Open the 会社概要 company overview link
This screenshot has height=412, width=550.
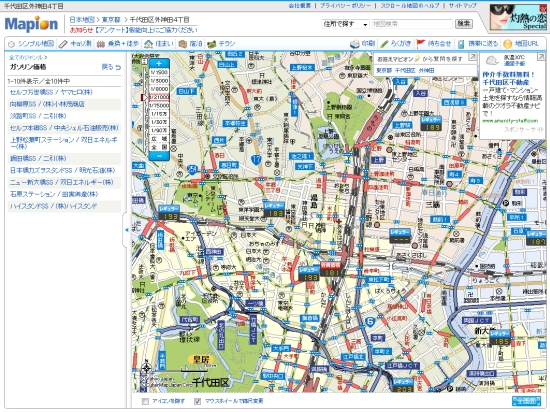(x=300, y=6)
